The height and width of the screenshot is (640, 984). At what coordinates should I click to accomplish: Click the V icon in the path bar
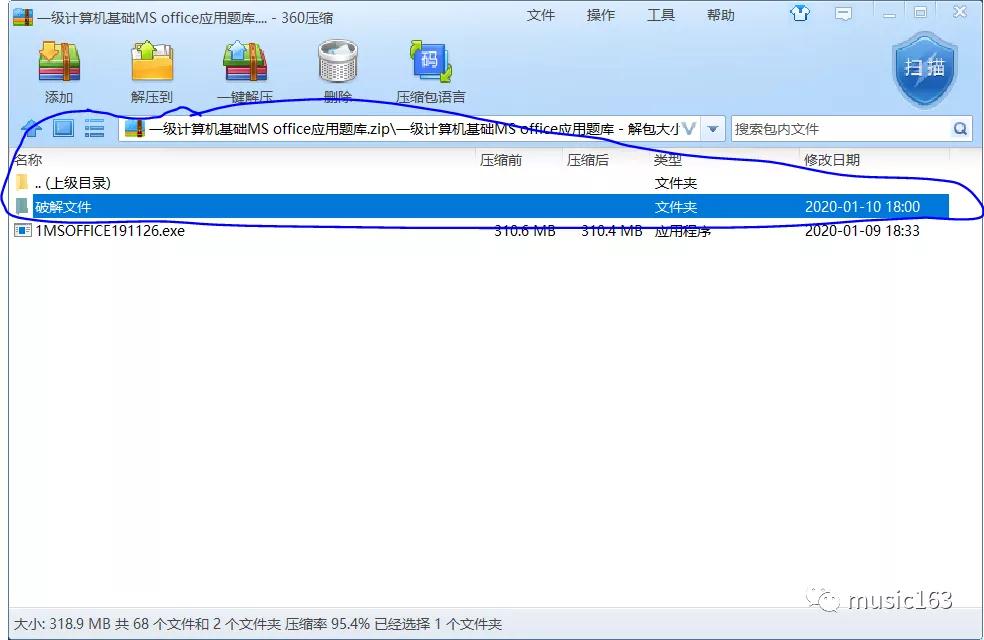click(x=689, y=129)
